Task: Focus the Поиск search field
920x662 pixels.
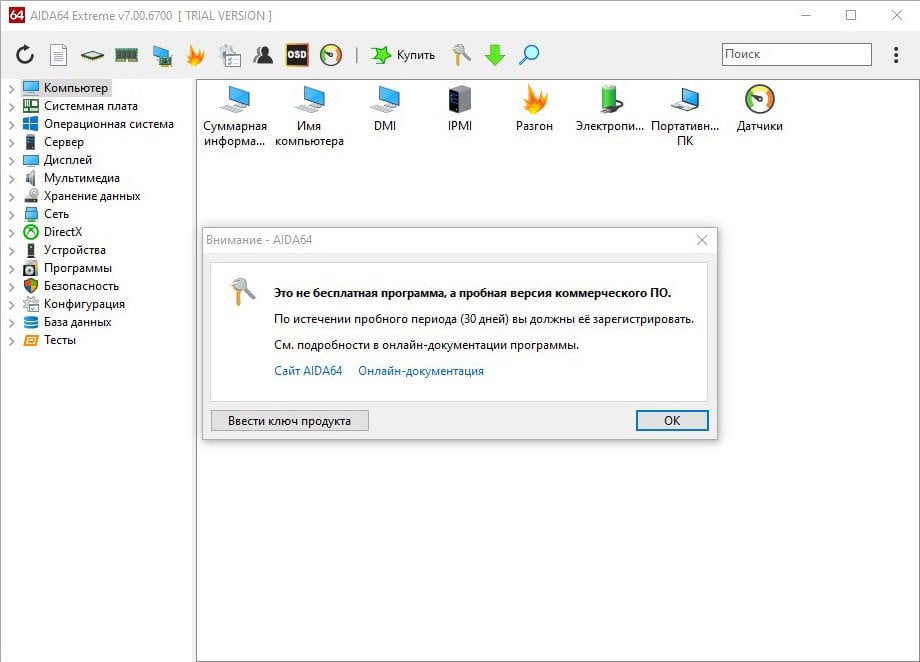Action: click(x=796, y=54)
